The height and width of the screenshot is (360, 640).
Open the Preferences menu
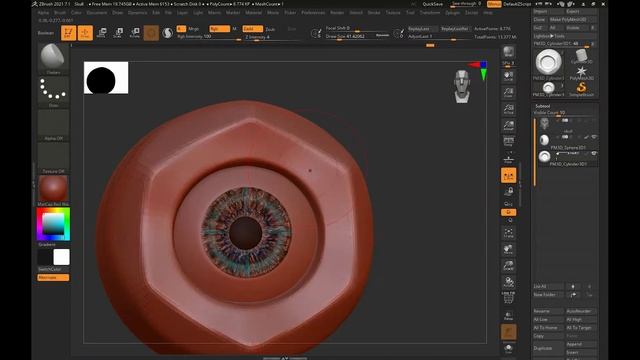click(x=313, y=13)
